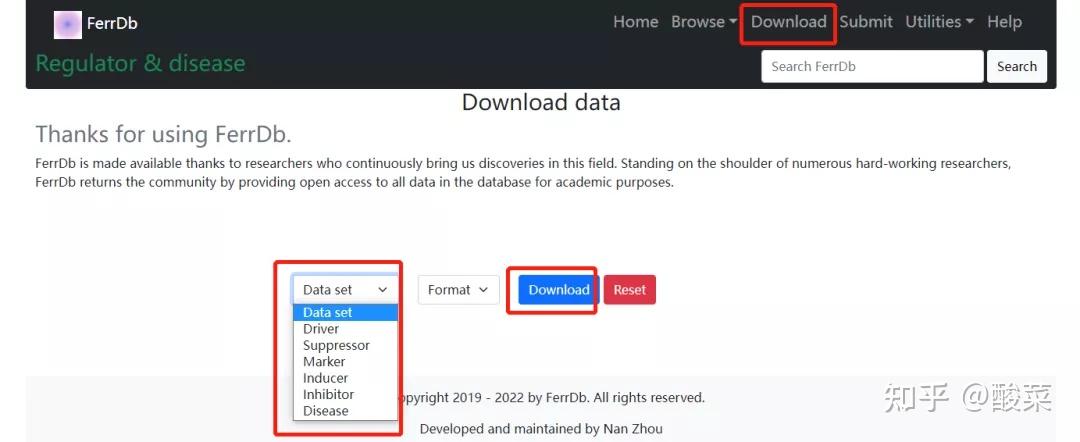Open the Submit page link
The width and height of the screenshot is (1080, 442).
click(x=866, y=22)
